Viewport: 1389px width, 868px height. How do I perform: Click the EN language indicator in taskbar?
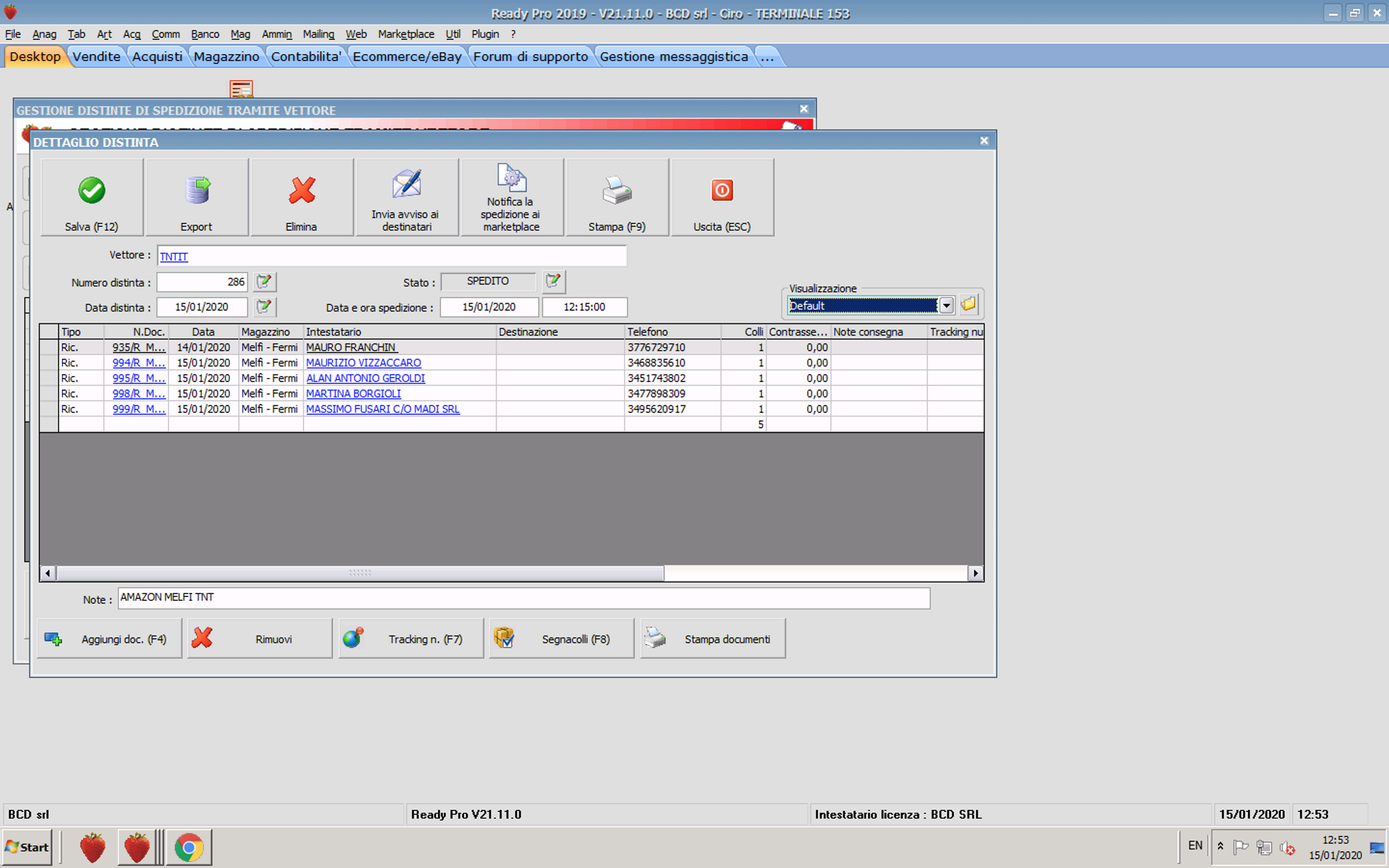coord(1195,846)
